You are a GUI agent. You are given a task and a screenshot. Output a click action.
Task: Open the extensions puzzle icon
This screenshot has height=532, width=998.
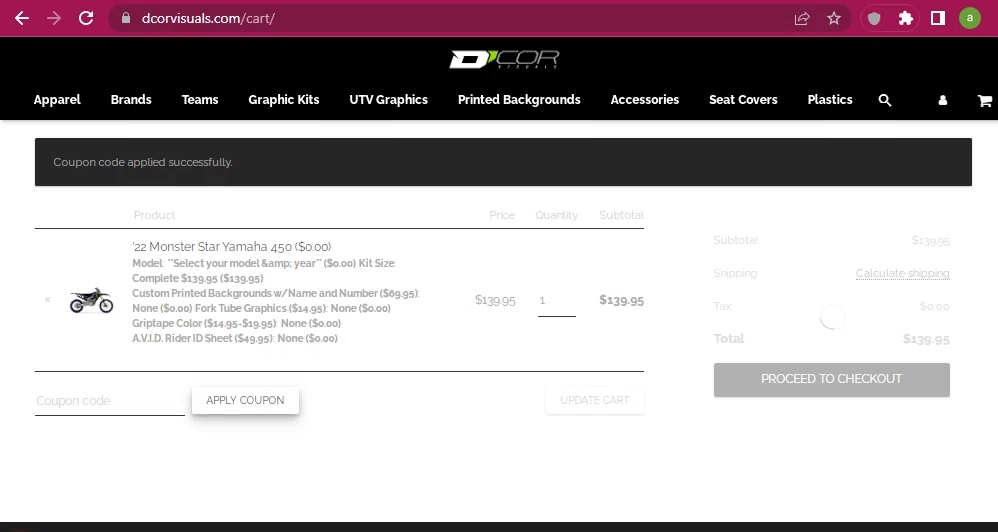(x=906, y=18)
